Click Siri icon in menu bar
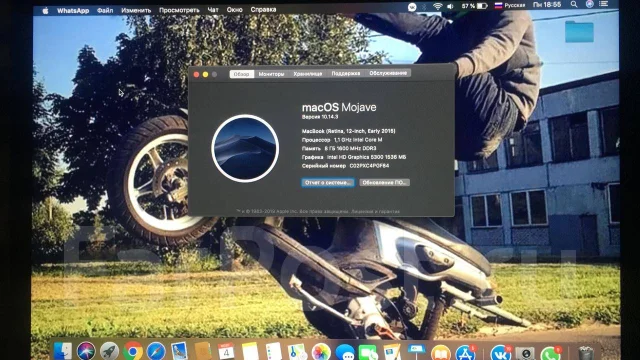Image resolution: width=640 pixels, height=360 pixels. 589,4
